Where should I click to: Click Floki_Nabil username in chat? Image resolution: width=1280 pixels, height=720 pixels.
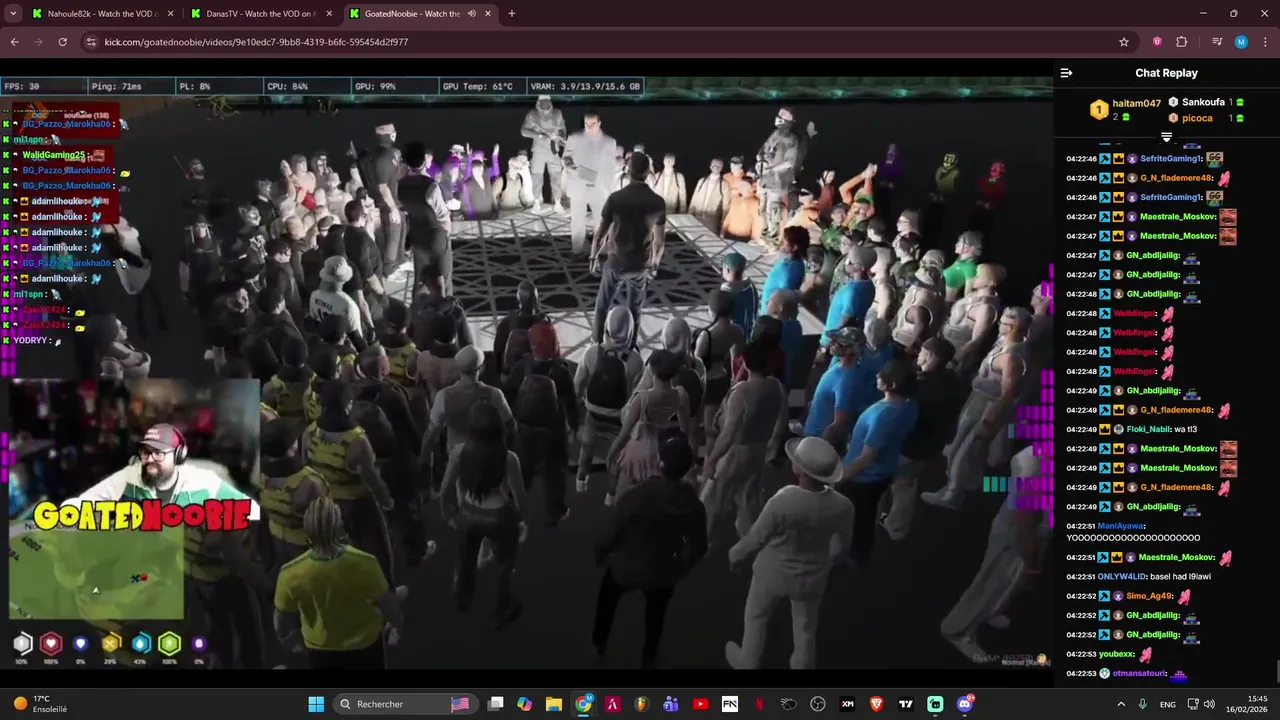pyautogui.click(x=1149, y=429)
